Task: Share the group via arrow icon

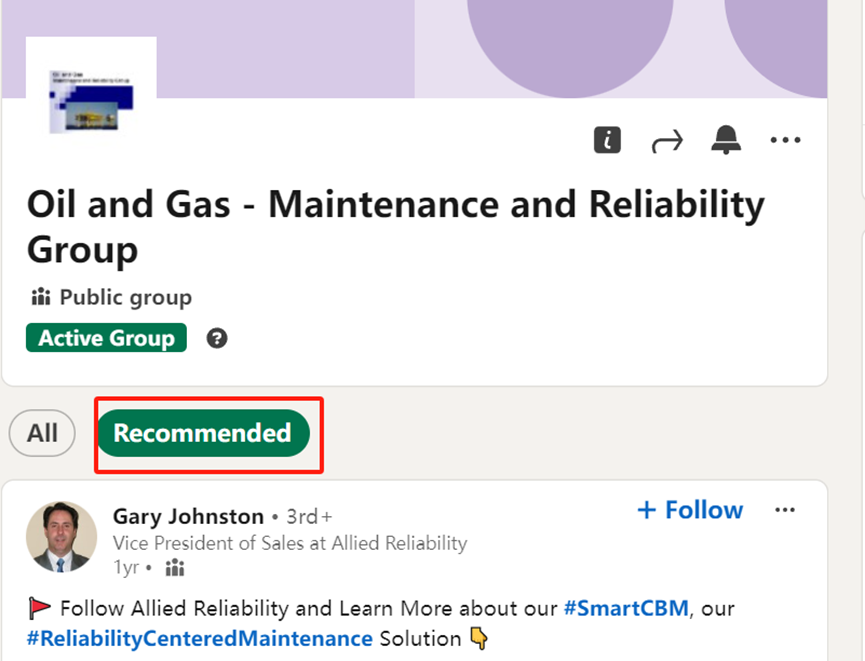Action: [667, 141]
